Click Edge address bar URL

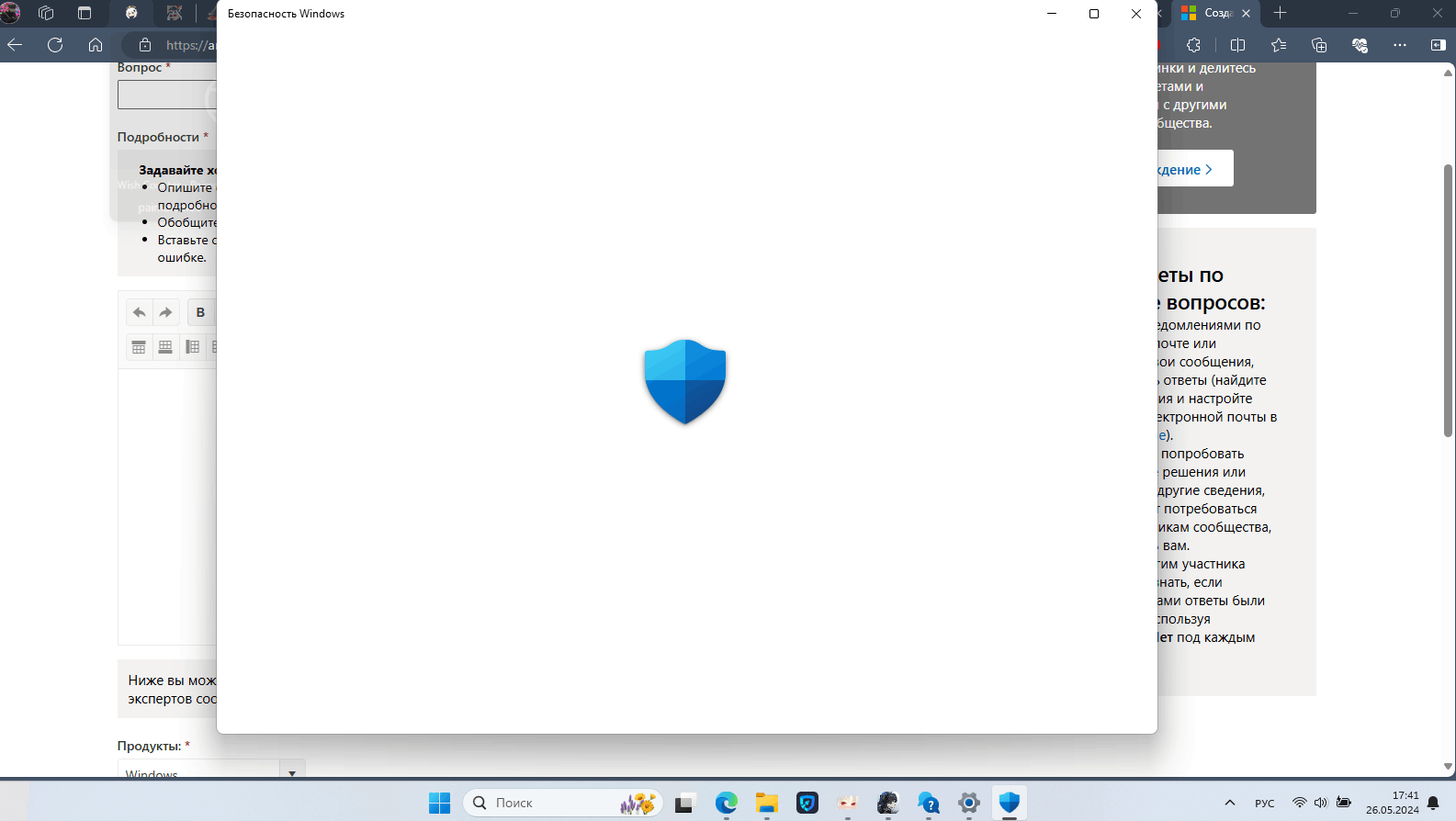tap(190, 45)
